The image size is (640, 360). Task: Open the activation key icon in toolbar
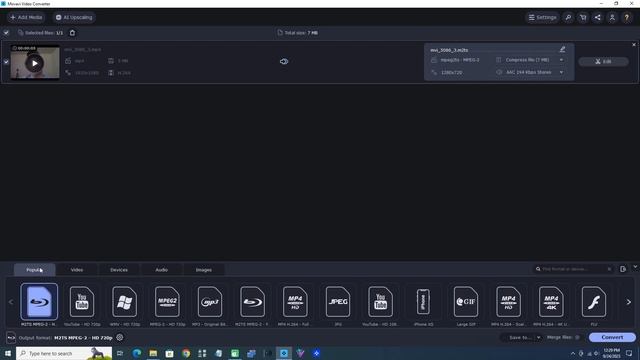(568, 18)
